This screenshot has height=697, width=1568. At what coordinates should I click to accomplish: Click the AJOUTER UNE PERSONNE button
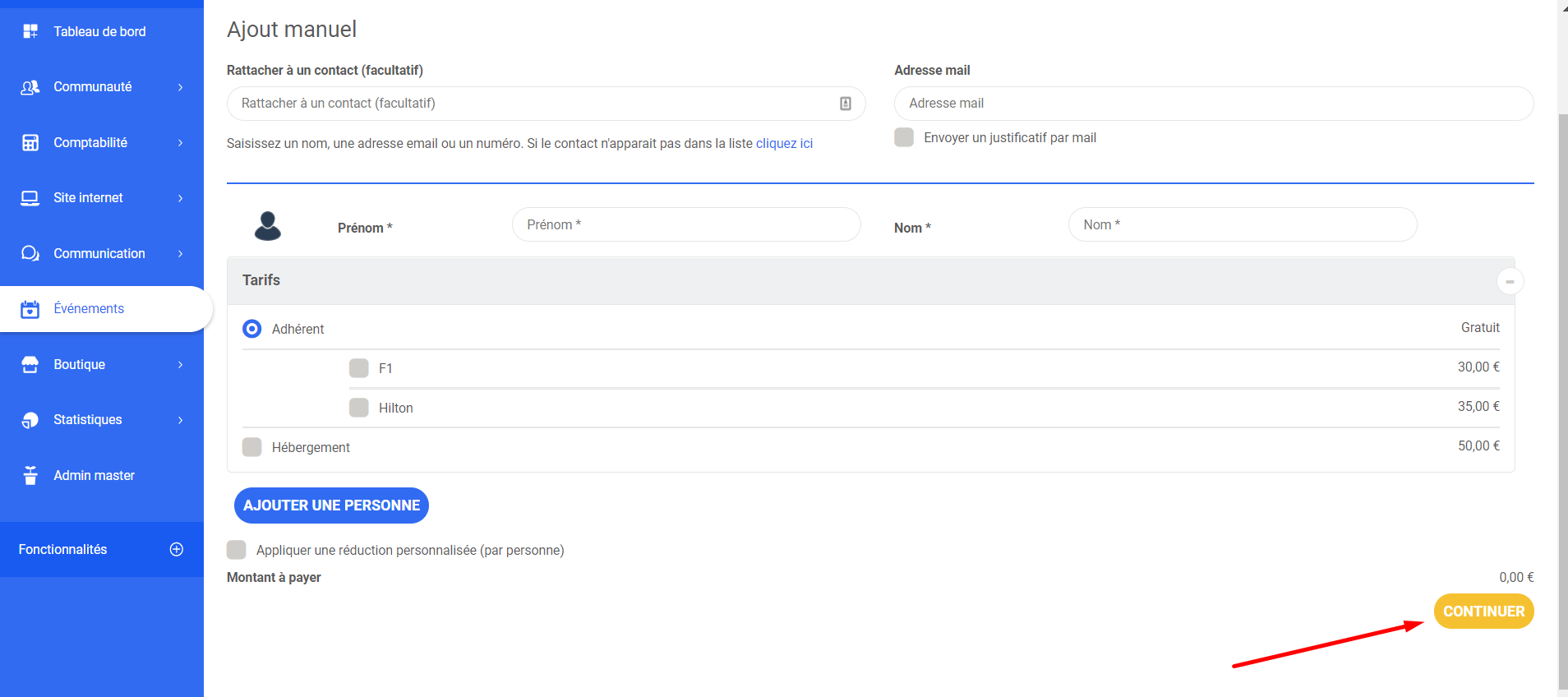[331, 505]
